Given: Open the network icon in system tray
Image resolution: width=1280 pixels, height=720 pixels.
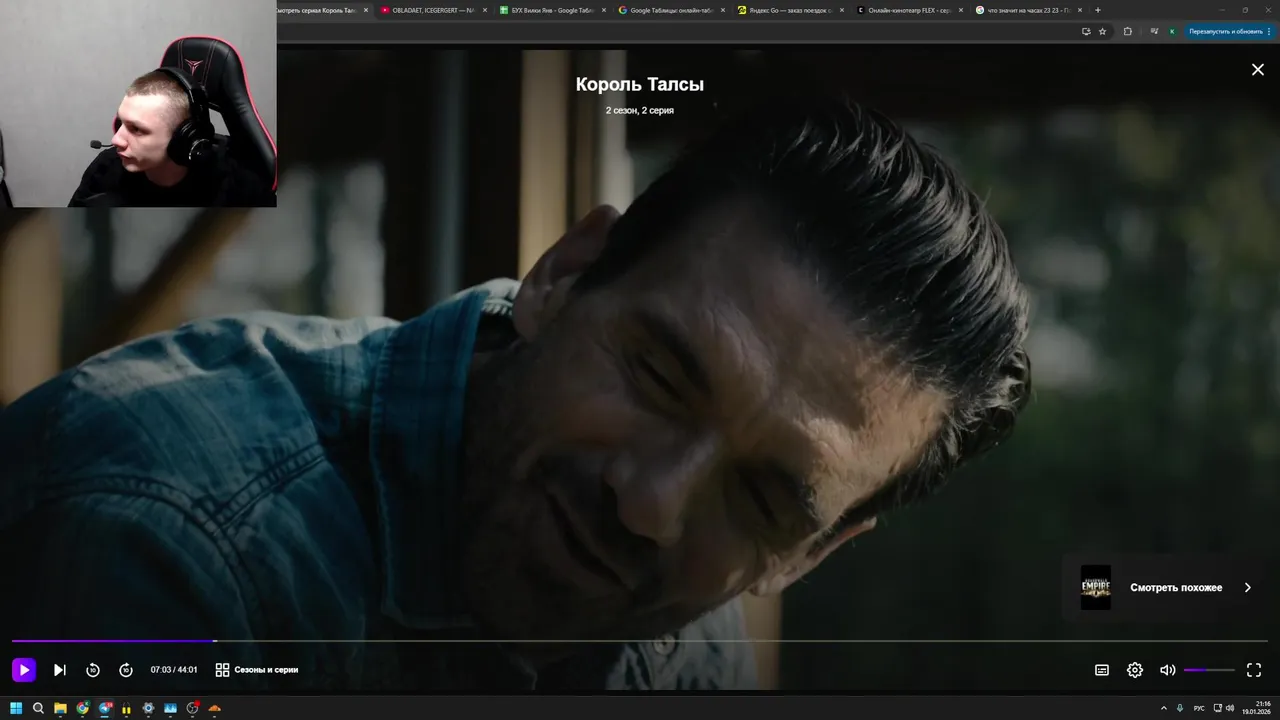Looking at the screenshot, I should [1217, 708].
